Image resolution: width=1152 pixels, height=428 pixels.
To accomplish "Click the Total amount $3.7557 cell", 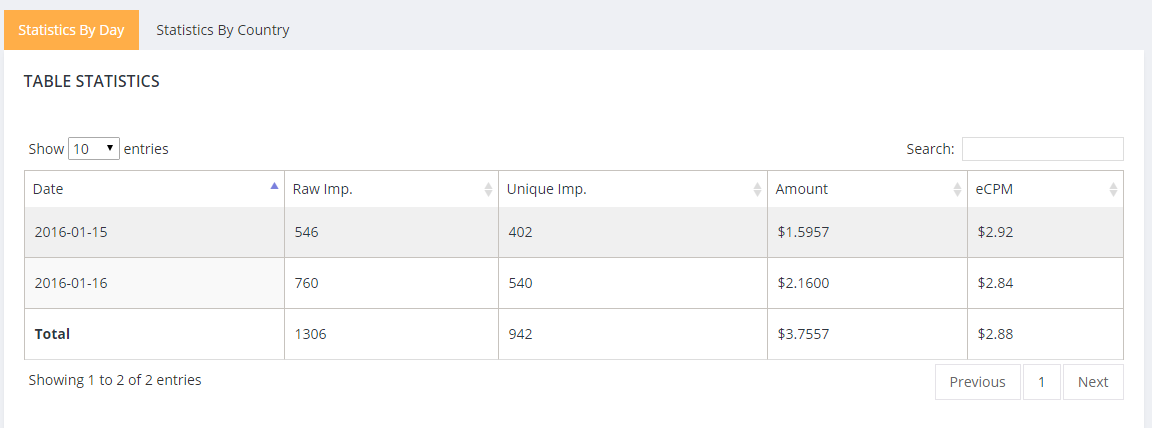I will tap(803, 334).
